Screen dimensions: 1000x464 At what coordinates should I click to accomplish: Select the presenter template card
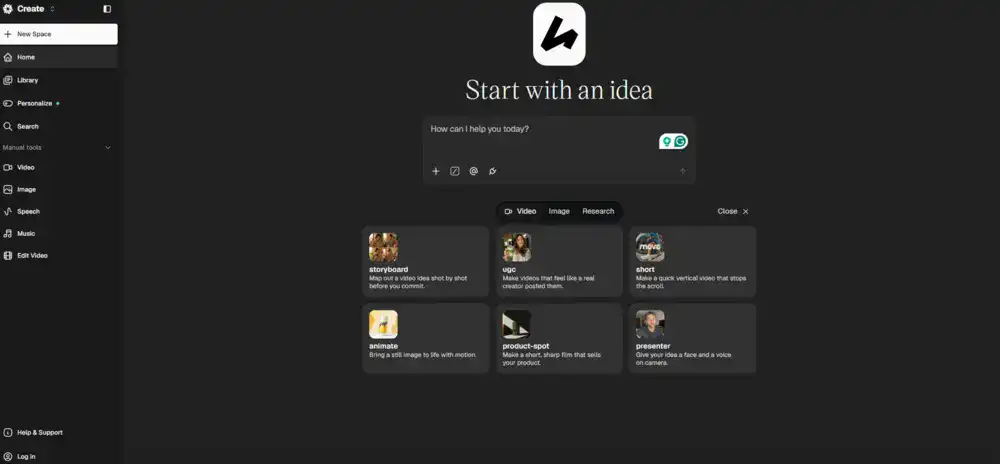693,338
